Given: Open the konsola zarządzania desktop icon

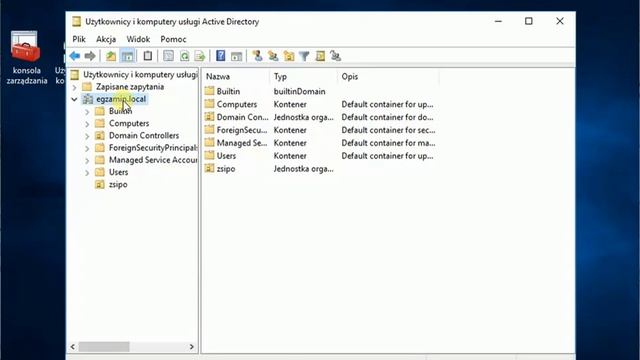Looking at the screenshot, I should tap(26, 58).
